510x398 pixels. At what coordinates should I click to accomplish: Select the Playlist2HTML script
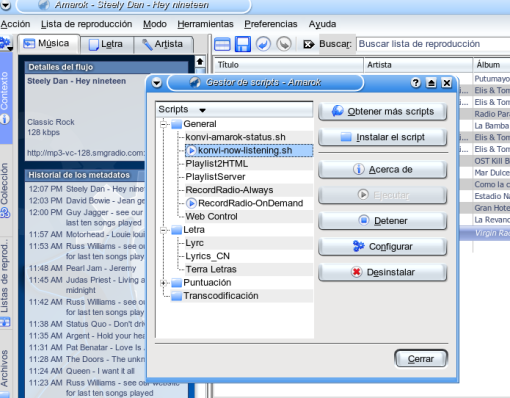217,164
